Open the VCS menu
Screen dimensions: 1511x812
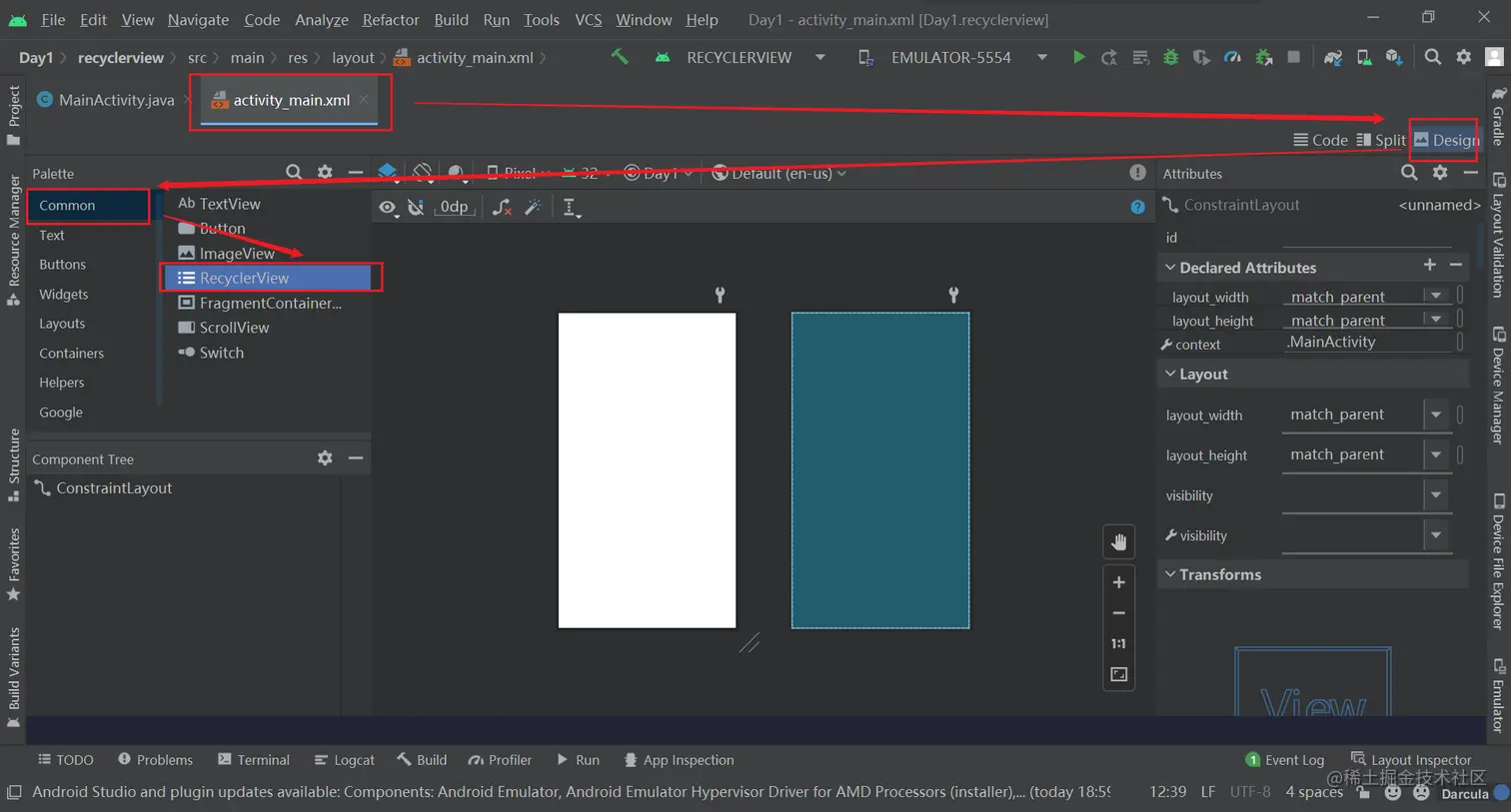589,20
